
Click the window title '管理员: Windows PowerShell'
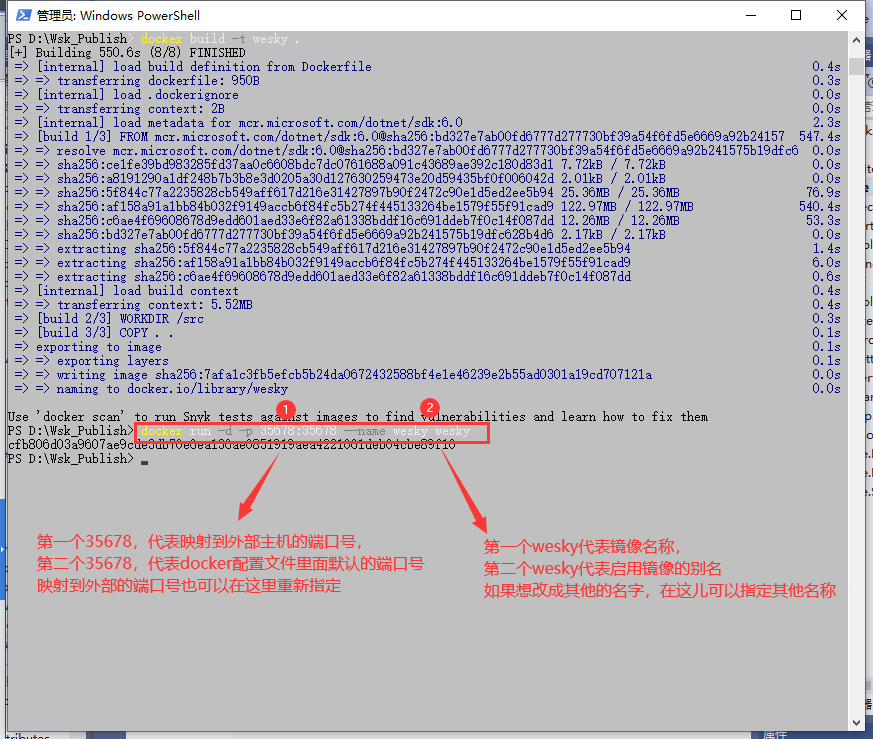click(118, 16)
